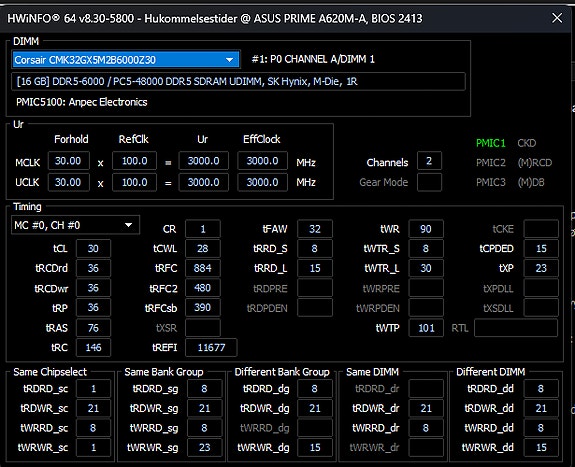
Task: Click the tWTR_S value field
Action: 426,248
